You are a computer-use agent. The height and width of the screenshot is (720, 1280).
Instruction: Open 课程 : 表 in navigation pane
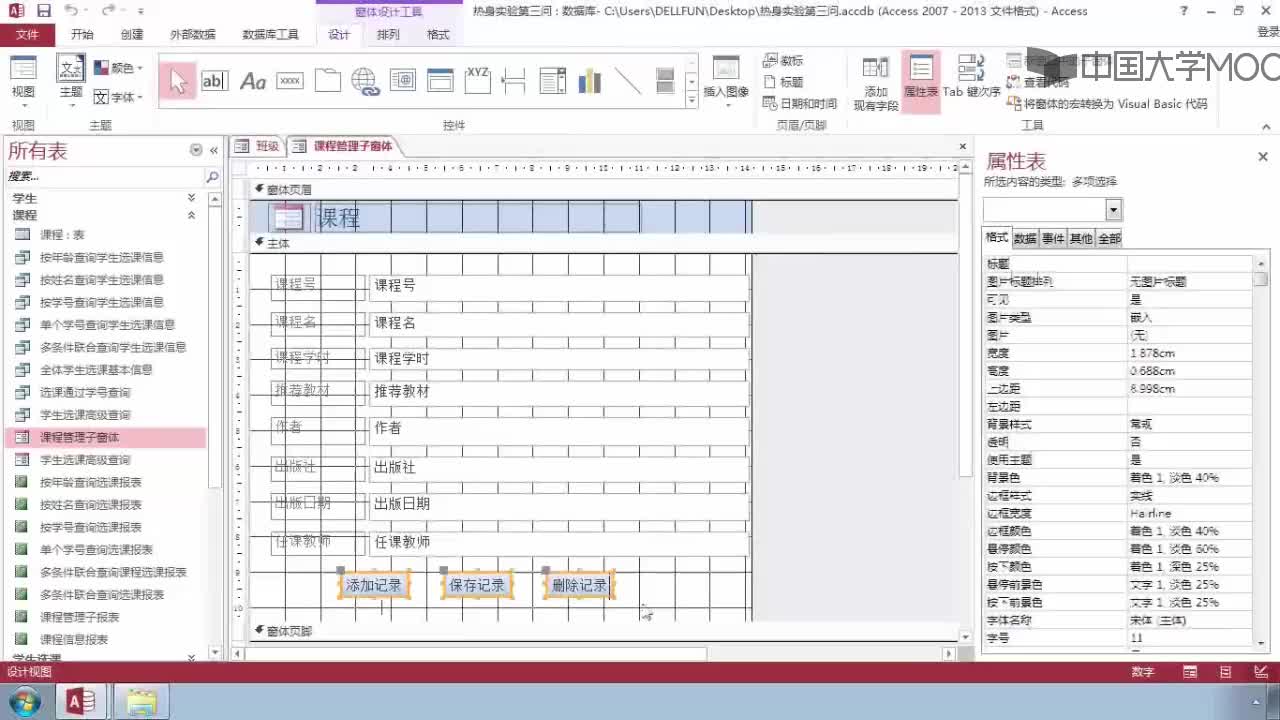62,235
